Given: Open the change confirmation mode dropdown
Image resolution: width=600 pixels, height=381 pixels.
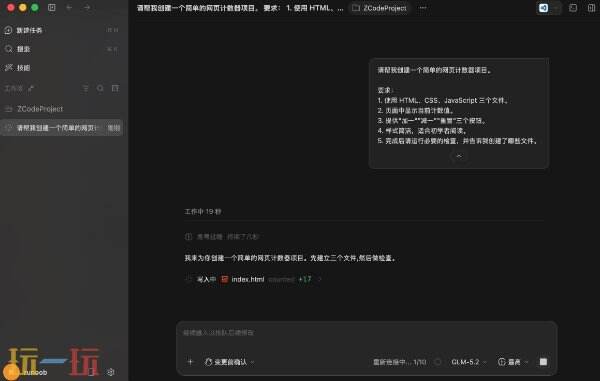Looking at the screenshot, I should click(x=230, y=362).
